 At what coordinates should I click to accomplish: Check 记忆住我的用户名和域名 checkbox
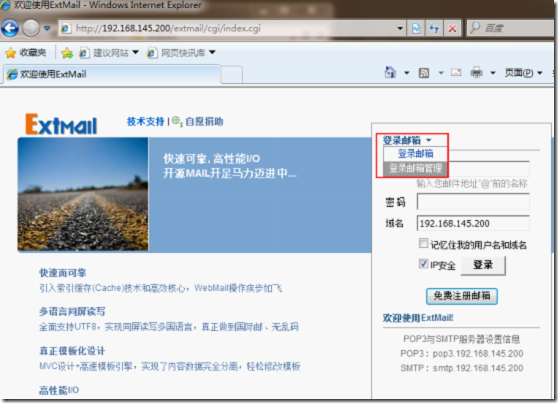click(x=423, y=244)
